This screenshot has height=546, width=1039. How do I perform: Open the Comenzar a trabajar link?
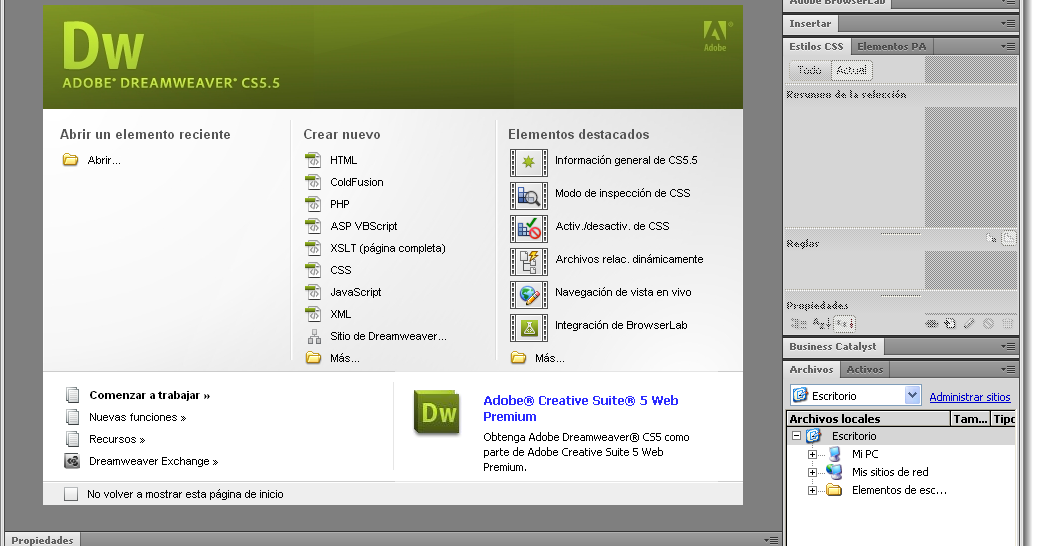150,395
